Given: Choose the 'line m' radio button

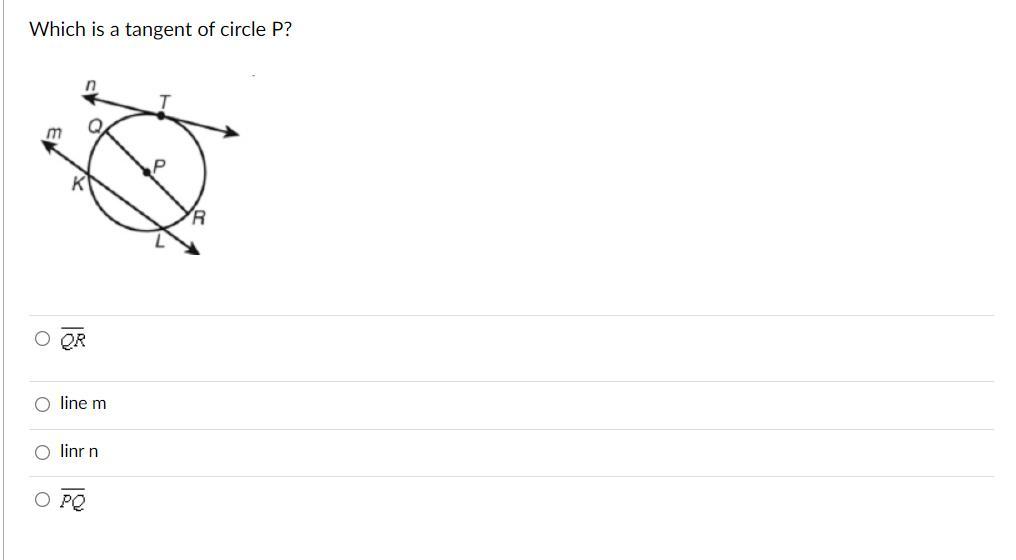Looking at the screenshot, I should click(42, 404).
